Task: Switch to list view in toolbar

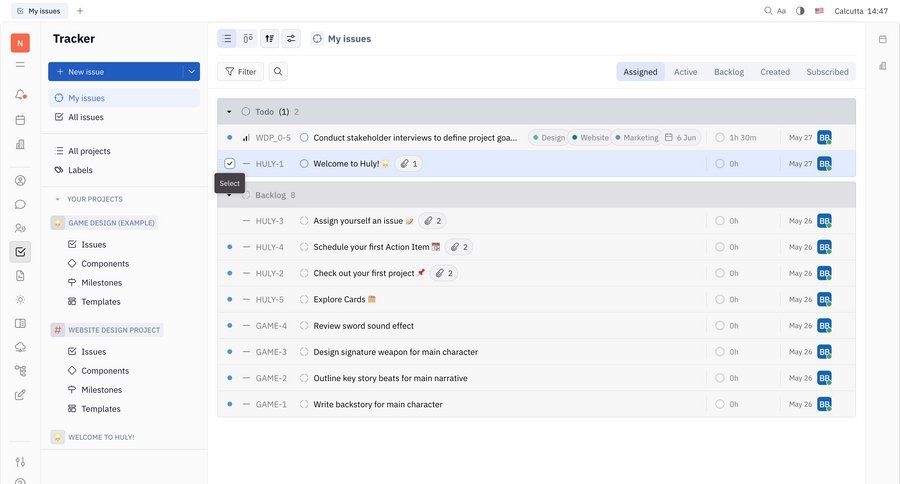Action: 227,38
